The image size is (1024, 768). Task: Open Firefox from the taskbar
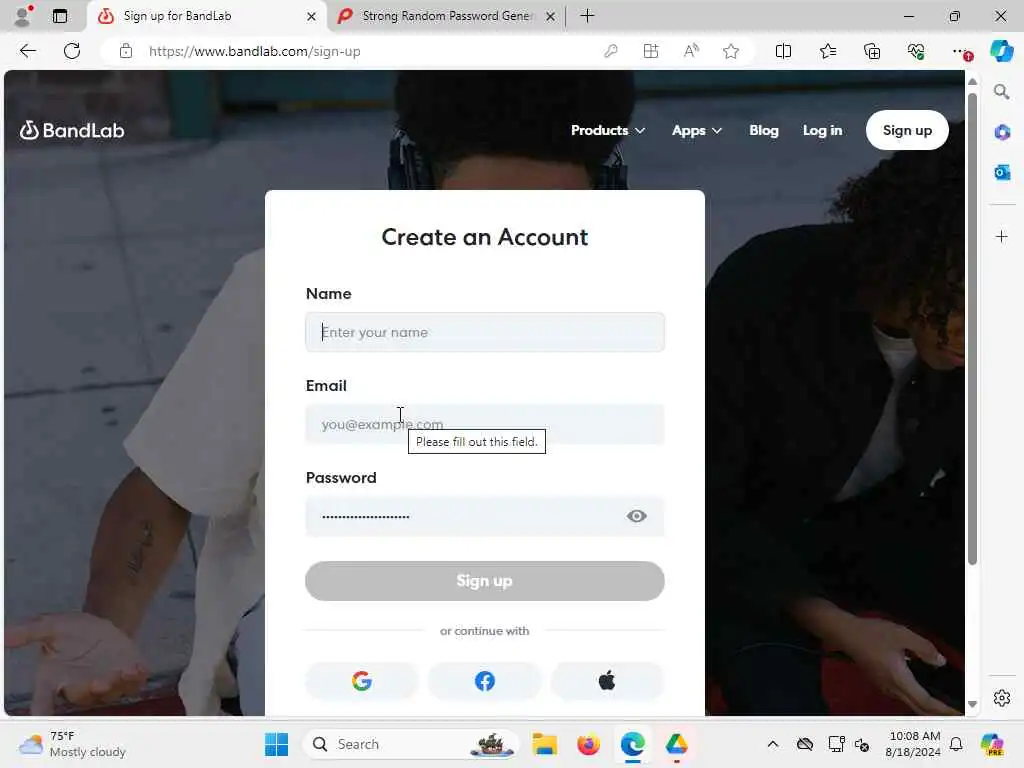coord(588,744)
